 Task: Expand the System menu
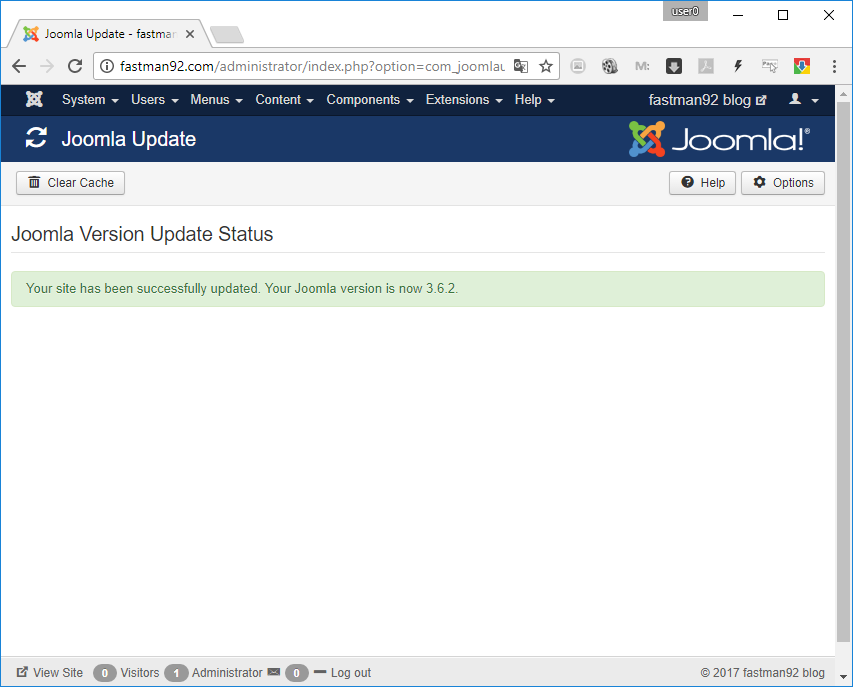coord(90,100)
